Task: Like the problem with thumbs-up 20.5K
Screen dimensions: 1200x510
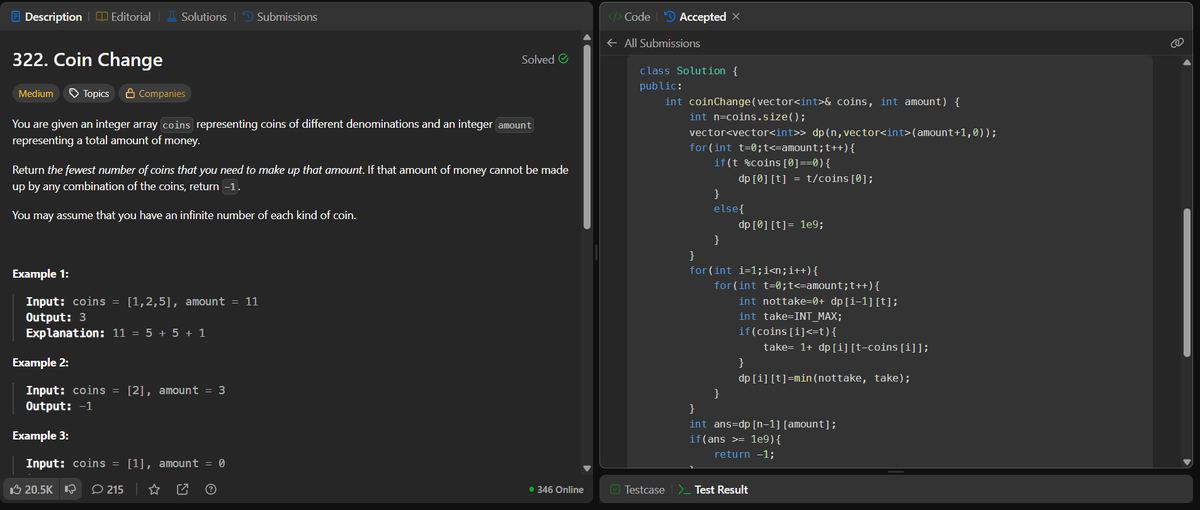Action: [31, 490]
